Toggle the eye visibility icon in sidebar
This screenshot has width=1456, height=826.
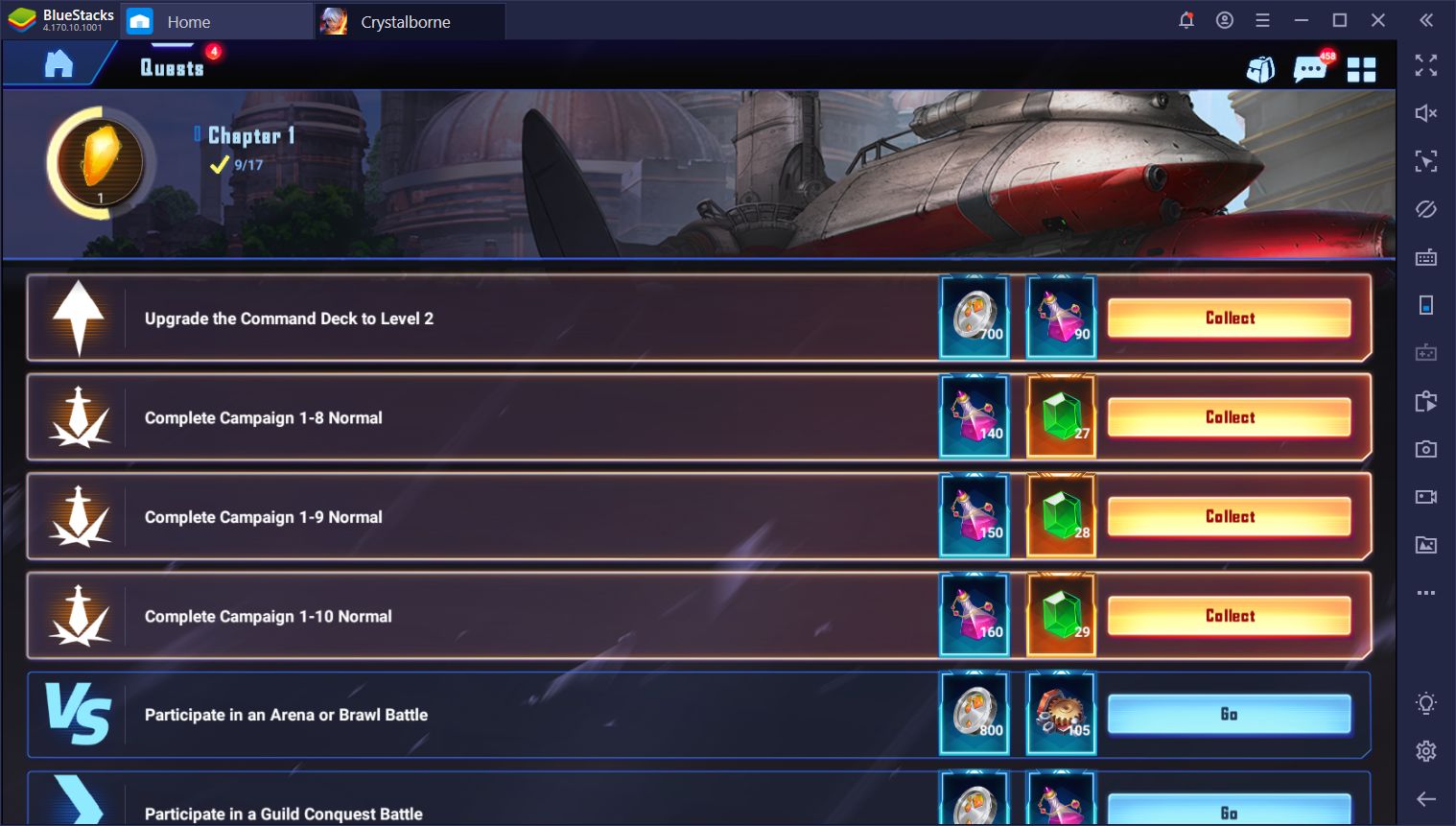coord(1426,209)
